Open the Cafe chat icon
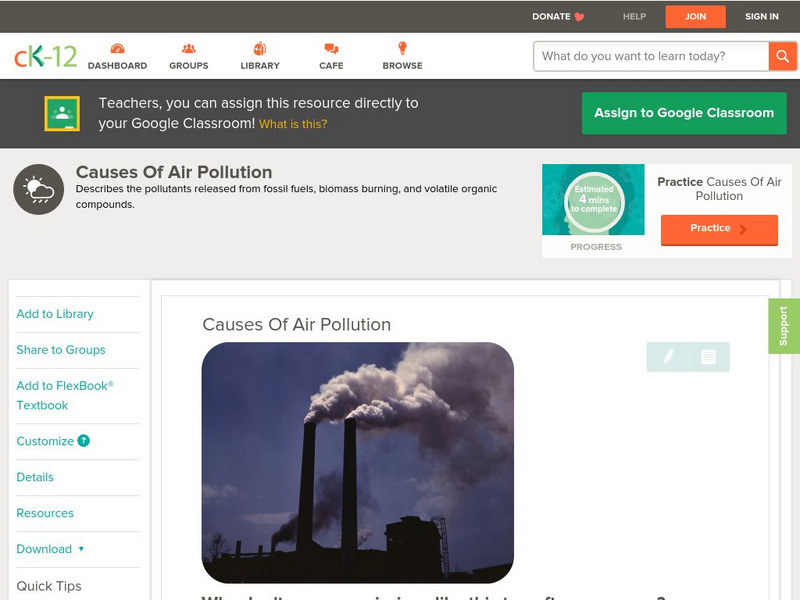 [331, 49]
